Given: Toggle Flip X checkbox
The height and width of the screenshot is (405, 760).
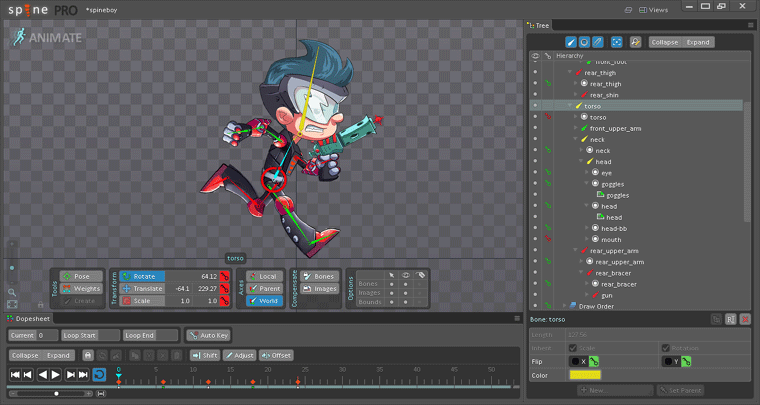Looking at the screenshot, I should 575,361.
